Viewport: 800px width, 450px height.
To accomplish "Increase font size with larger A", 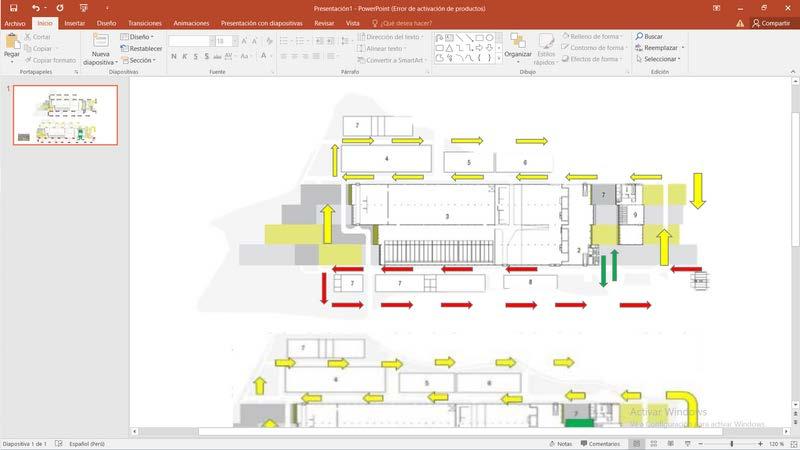I will (x=244, y=41).
